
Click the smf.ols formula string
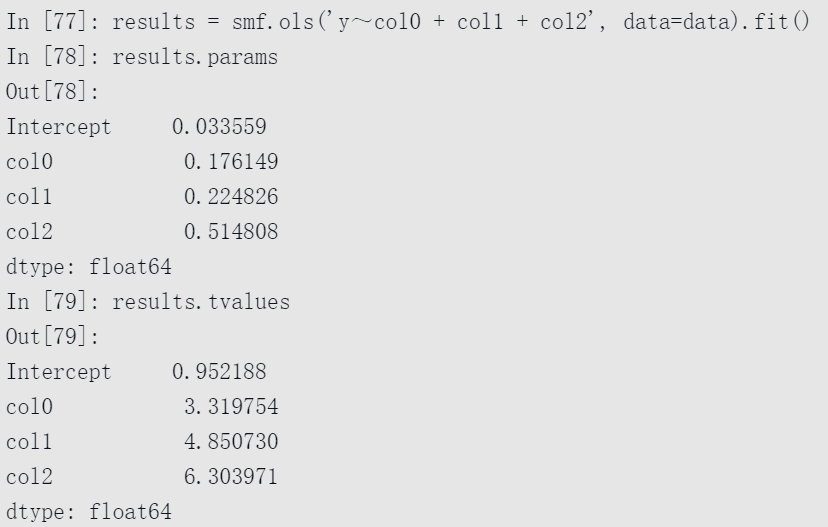[x=462, y=22]
